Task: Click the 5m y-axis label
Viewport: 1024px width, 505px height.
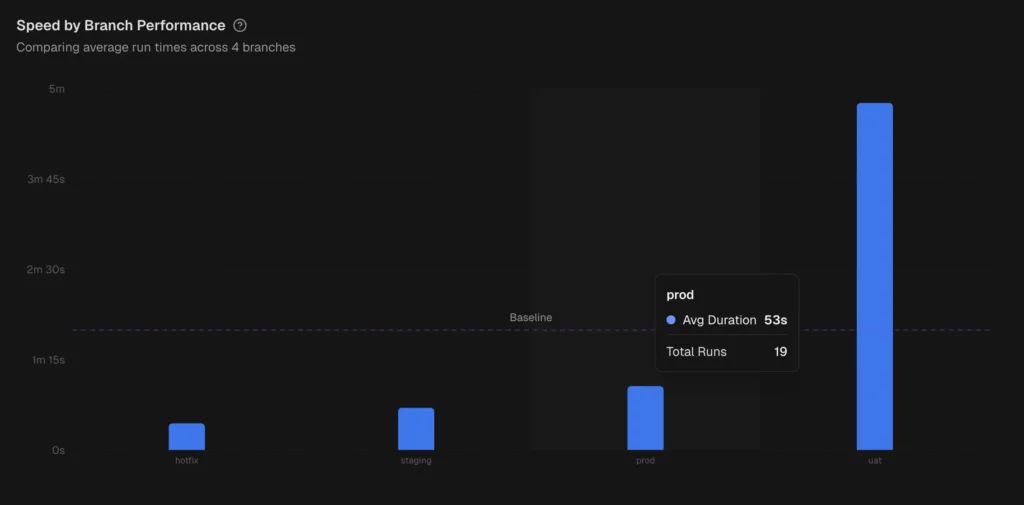Action: tap(57, 89)
